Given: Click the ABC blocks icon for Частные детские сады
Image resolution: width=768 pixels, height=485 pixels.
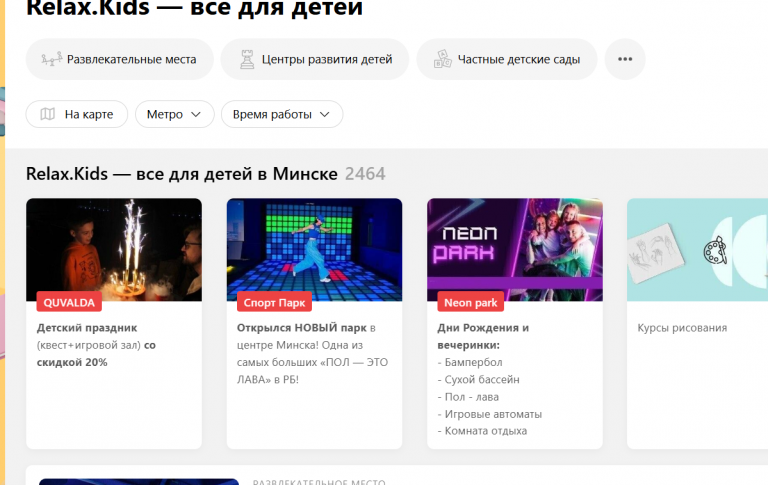Looking at the screenshot, I should (442, 59).
